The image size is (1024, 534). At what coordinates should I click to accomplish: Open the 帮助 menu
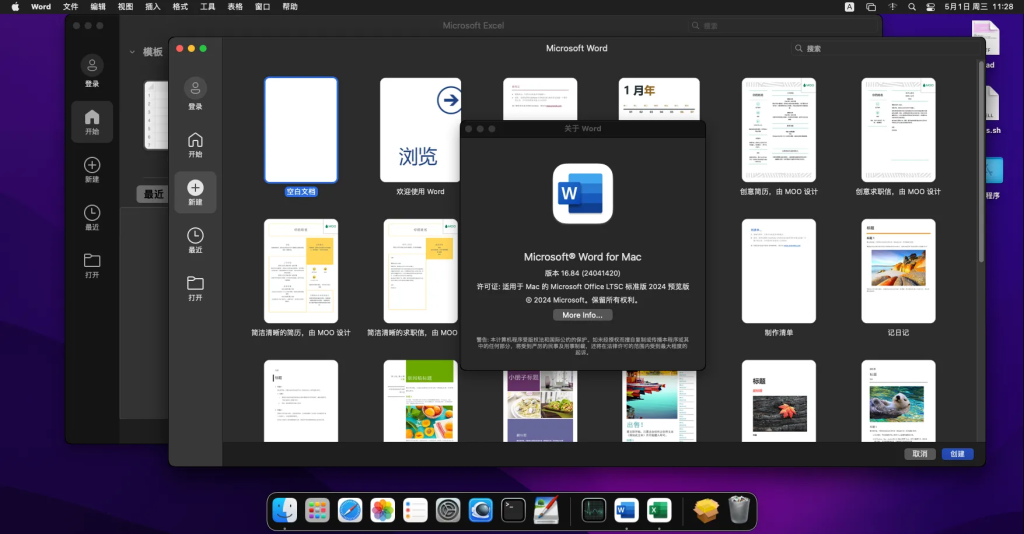(x=290, y=7)
